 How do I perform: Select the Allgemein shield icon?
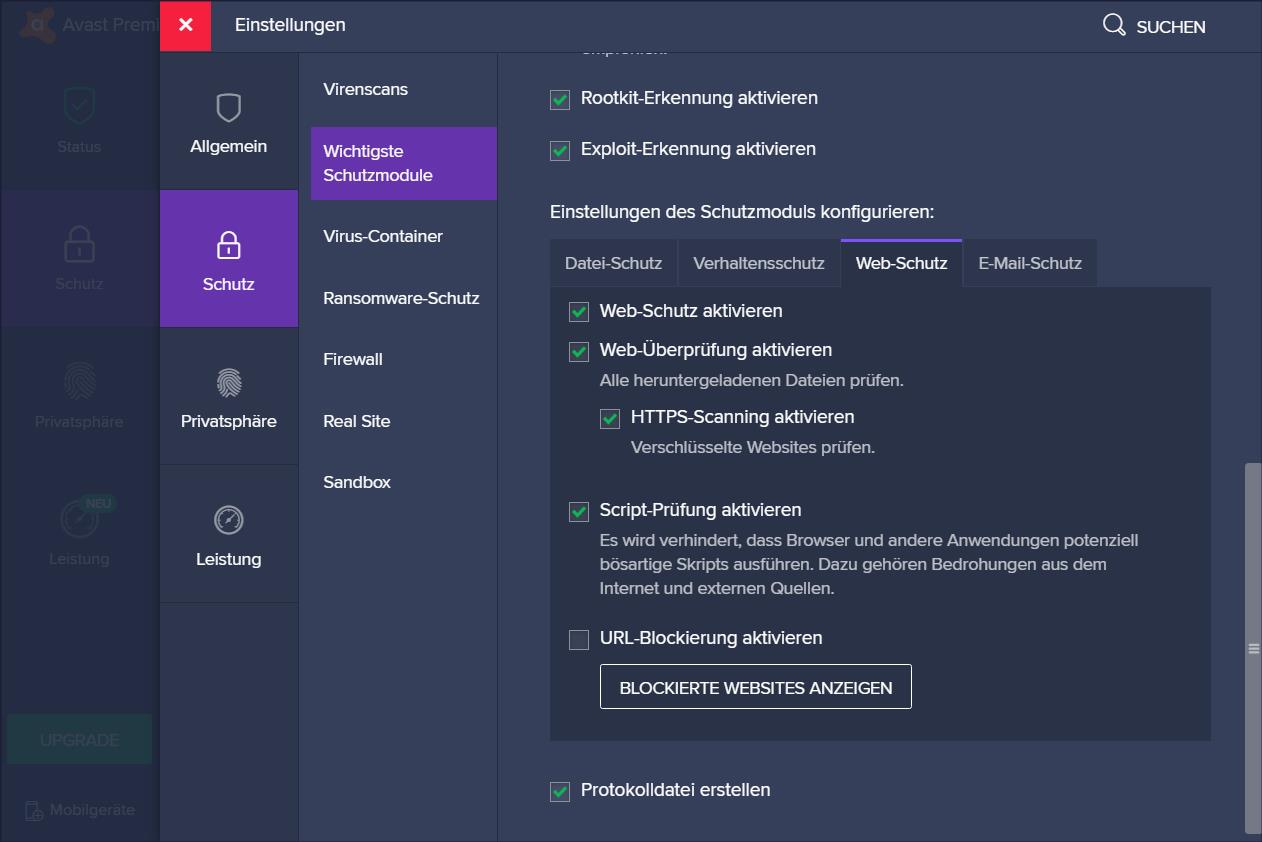click(229, 108)
